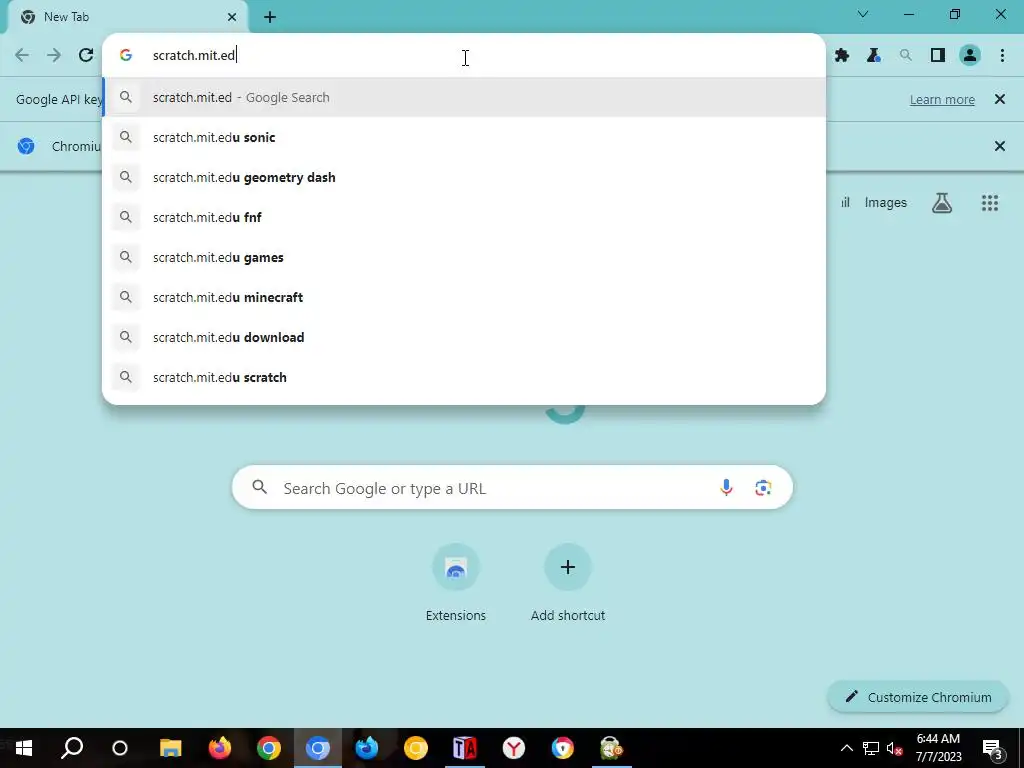This screenshot has height=768, width=1024.
Task: Launch Google Chrome from taskbar
Action: 268,748
